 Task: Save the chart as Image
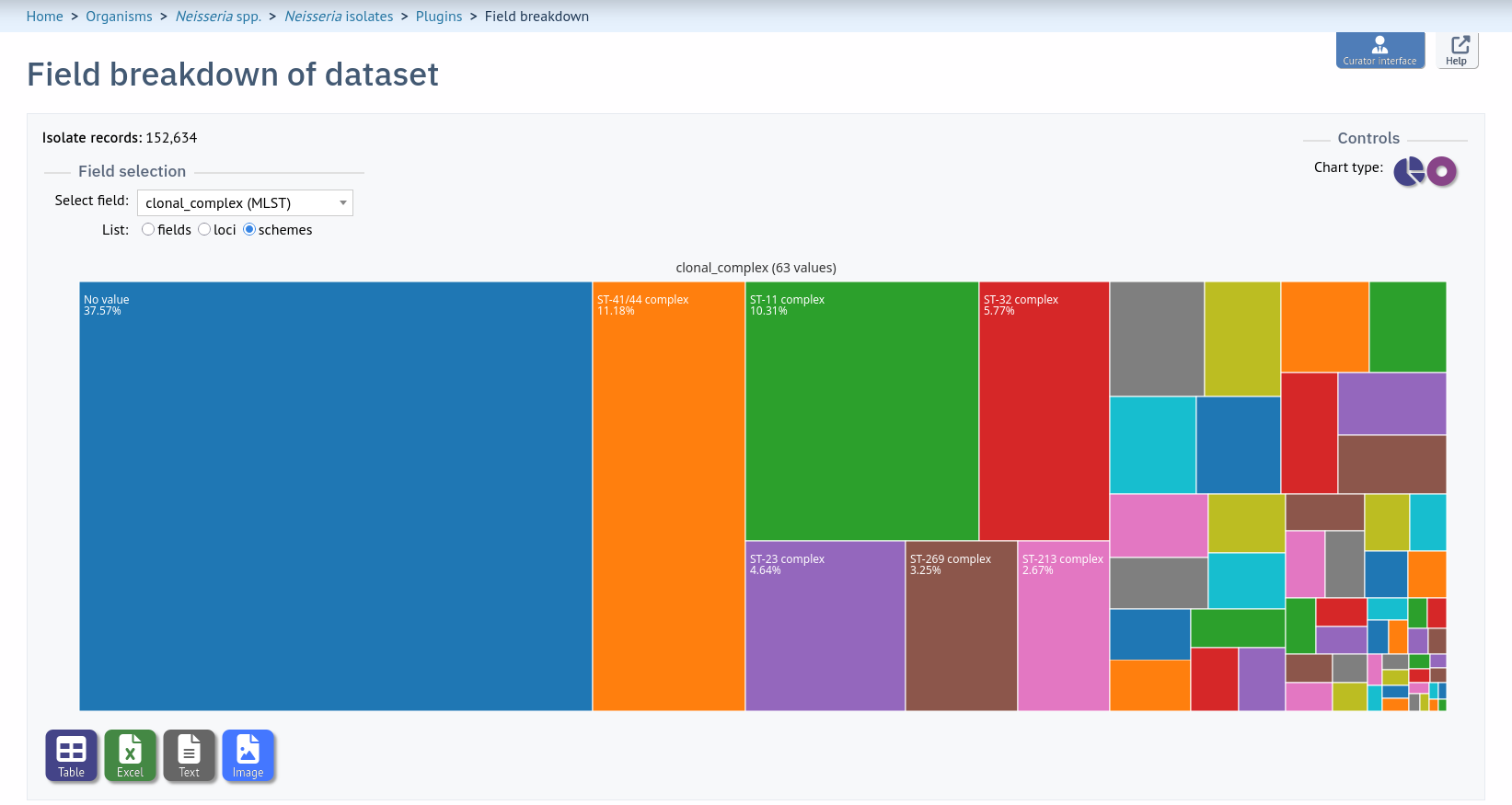248,755
